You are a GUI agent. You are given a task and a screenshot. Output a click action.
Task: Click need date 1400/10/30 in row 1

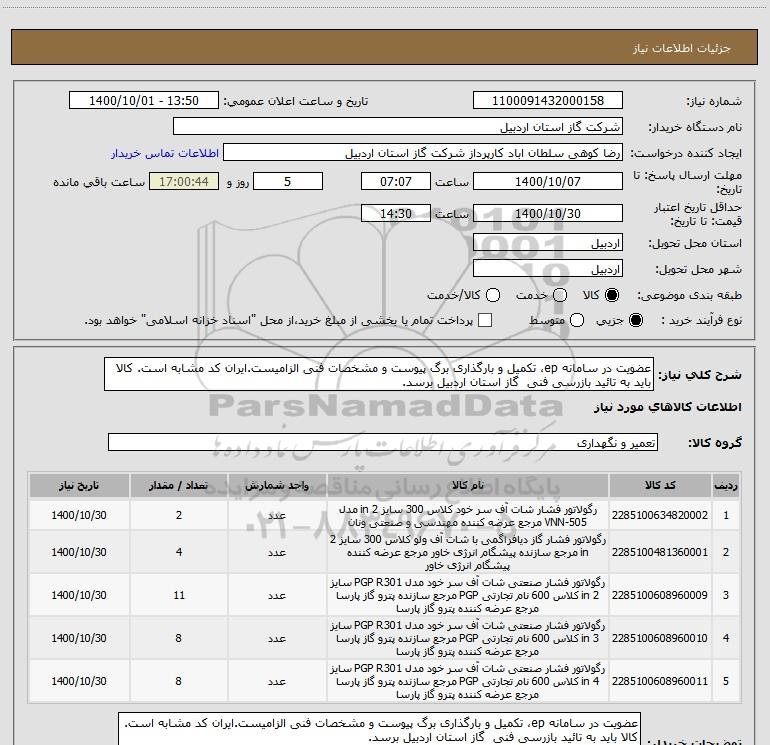[79, 515]
